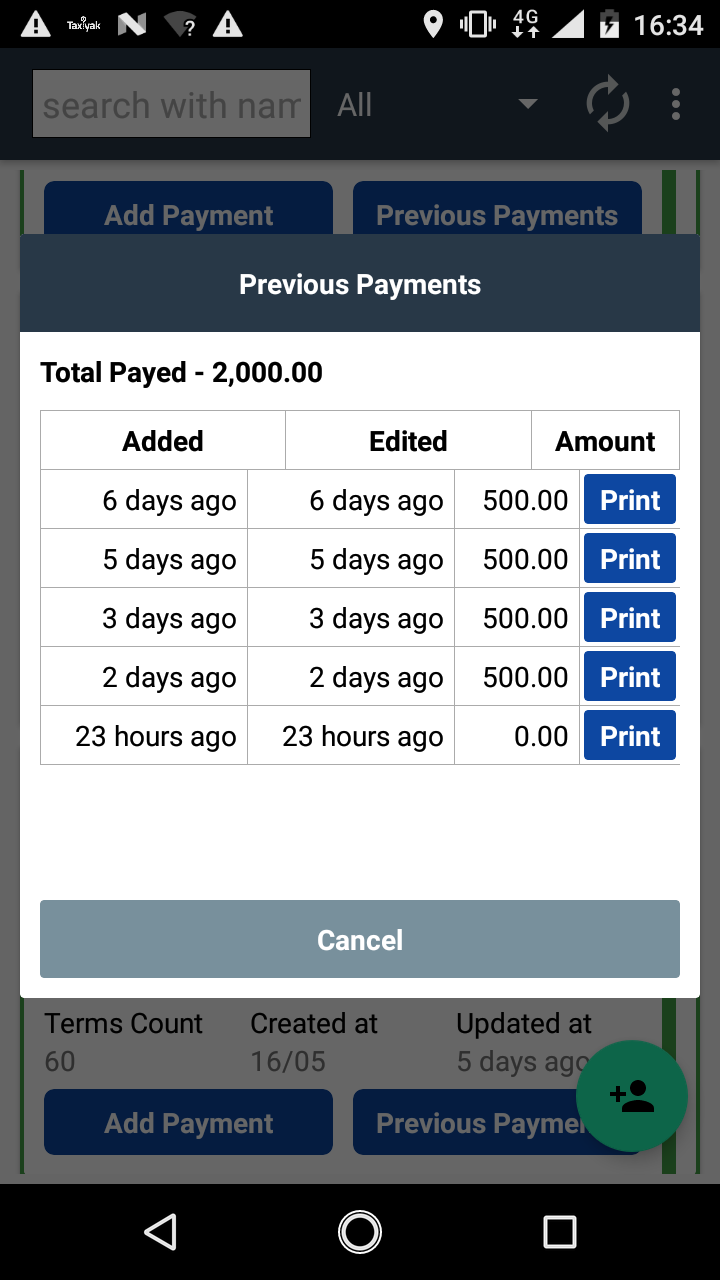720x1280 pixels.
Task: Tap the battery charging status icon
Action: pos(609,24)
